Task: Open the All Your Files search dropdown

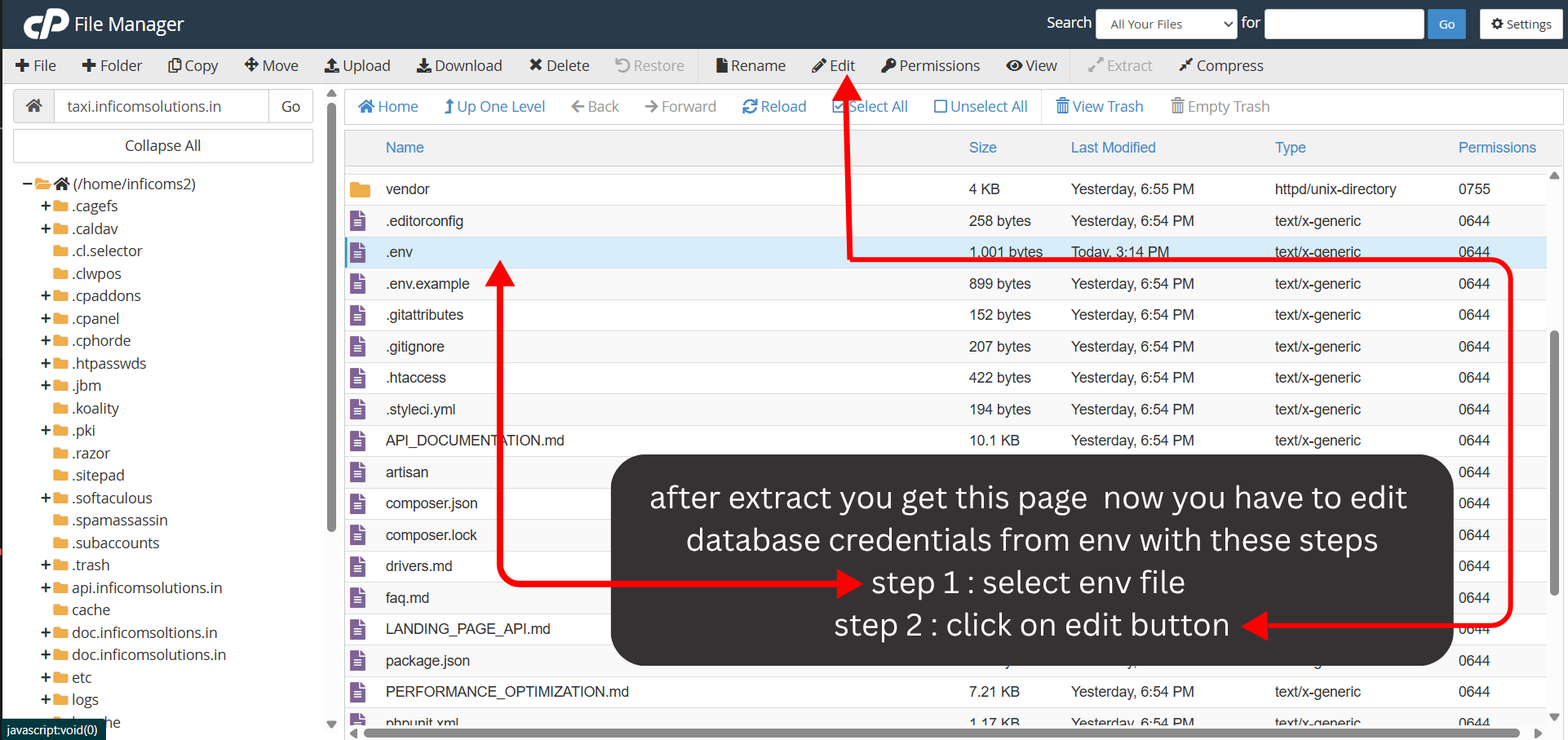Action: [x=1165, y=24]
